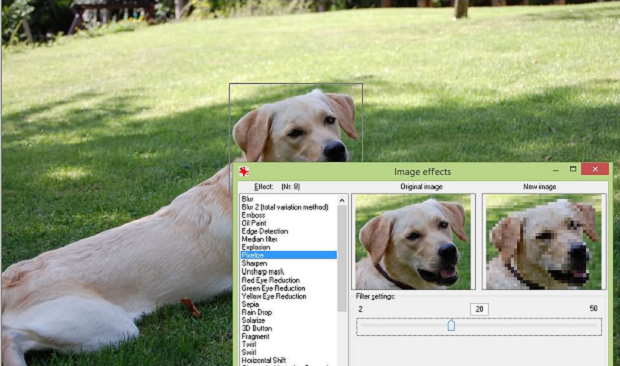This screenshot has height=366, width=620.
Task: Click the filter value field showing 20
Action: (479, 309)
